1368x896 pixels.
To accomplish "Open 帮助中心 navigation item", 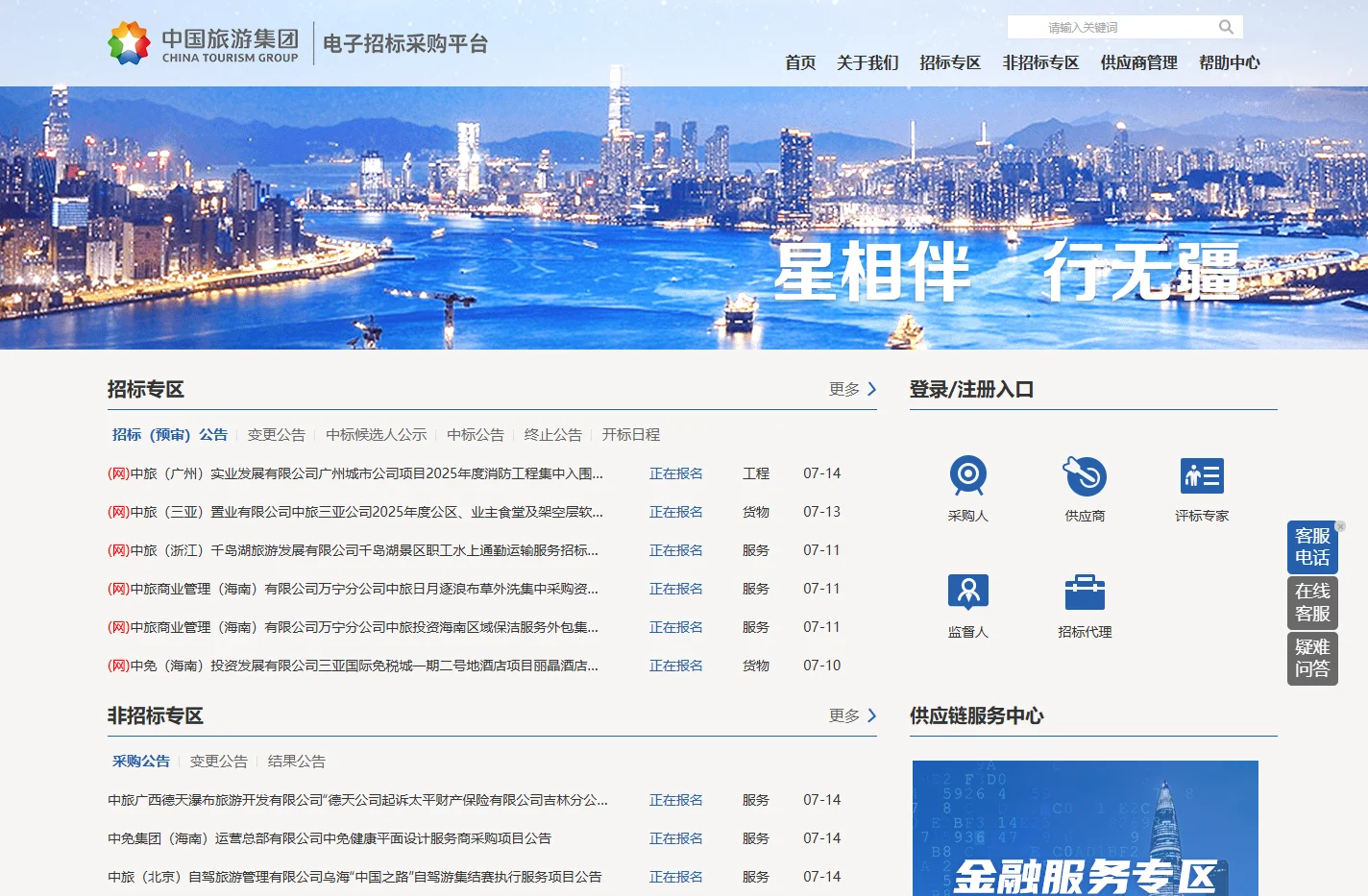I will (1229, 62).
